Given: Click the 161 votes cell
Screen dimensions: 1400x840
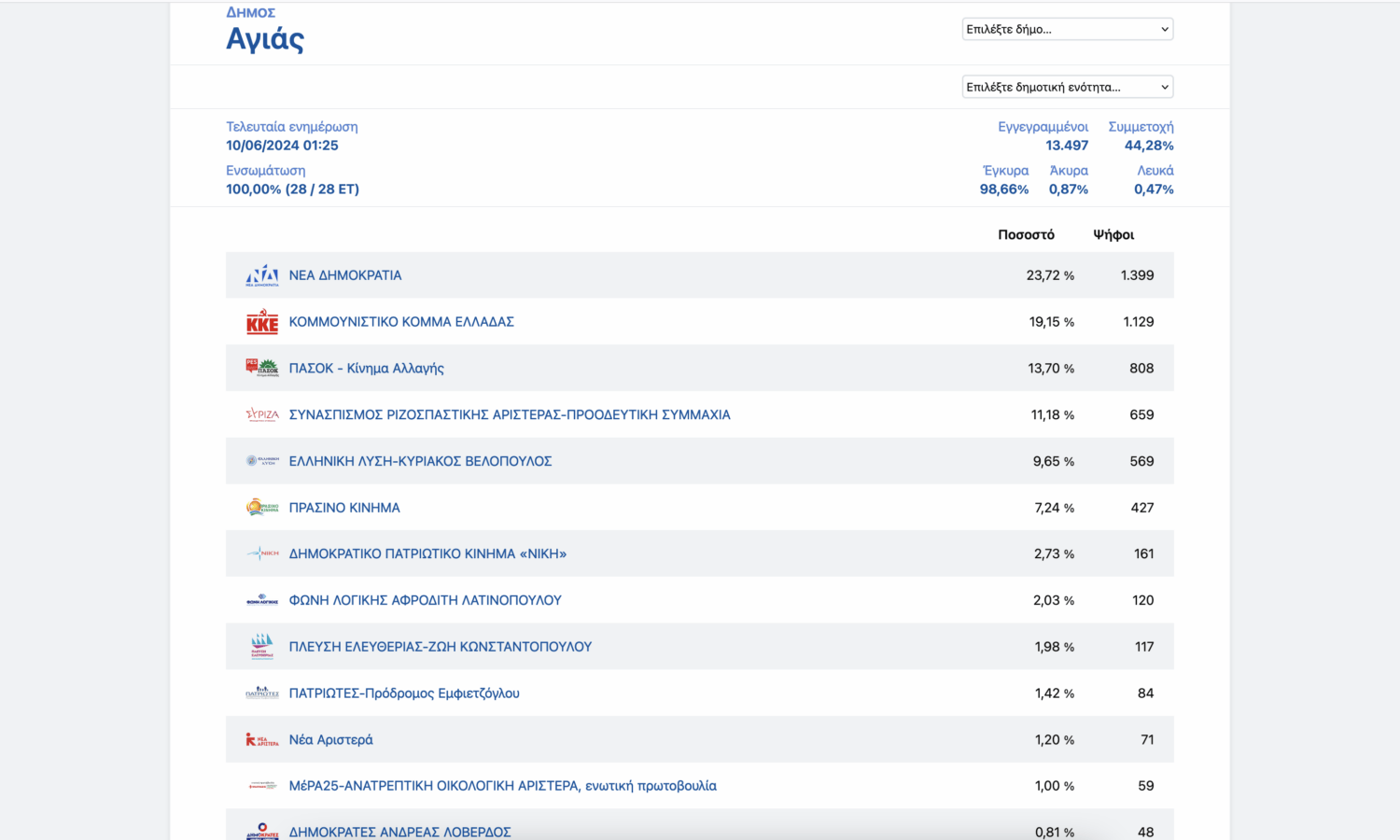Looking at the screenshot, I should 1144,553.
